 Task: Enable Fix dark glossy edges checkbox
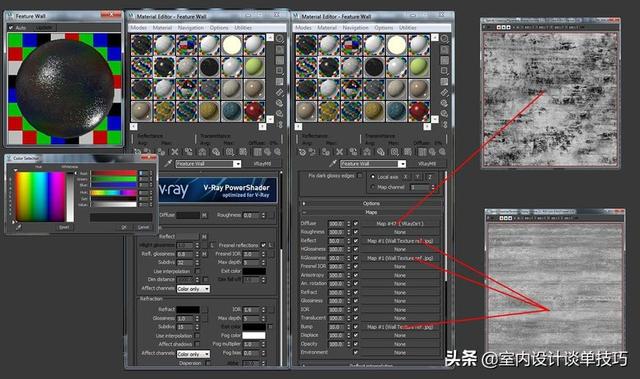360,175
